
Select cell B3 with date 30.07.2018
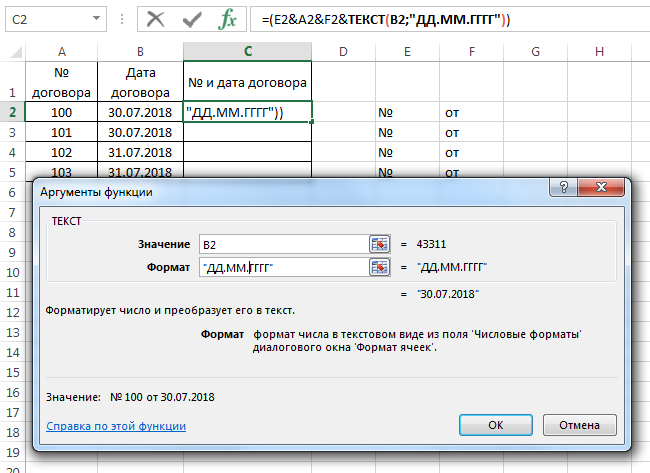coord(140,132)
